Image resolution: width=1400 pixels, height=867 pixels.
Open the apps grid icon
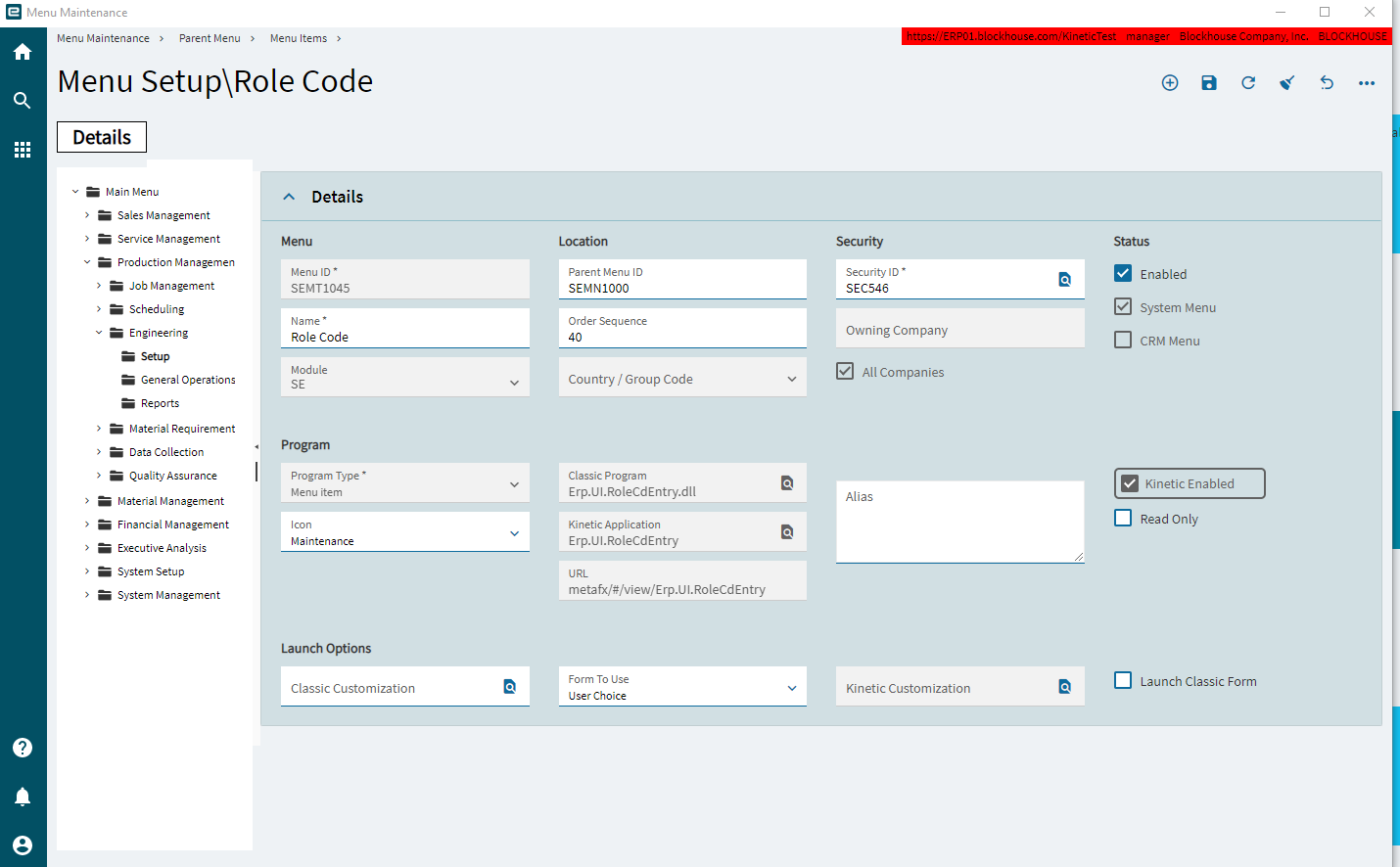point(23,150)
